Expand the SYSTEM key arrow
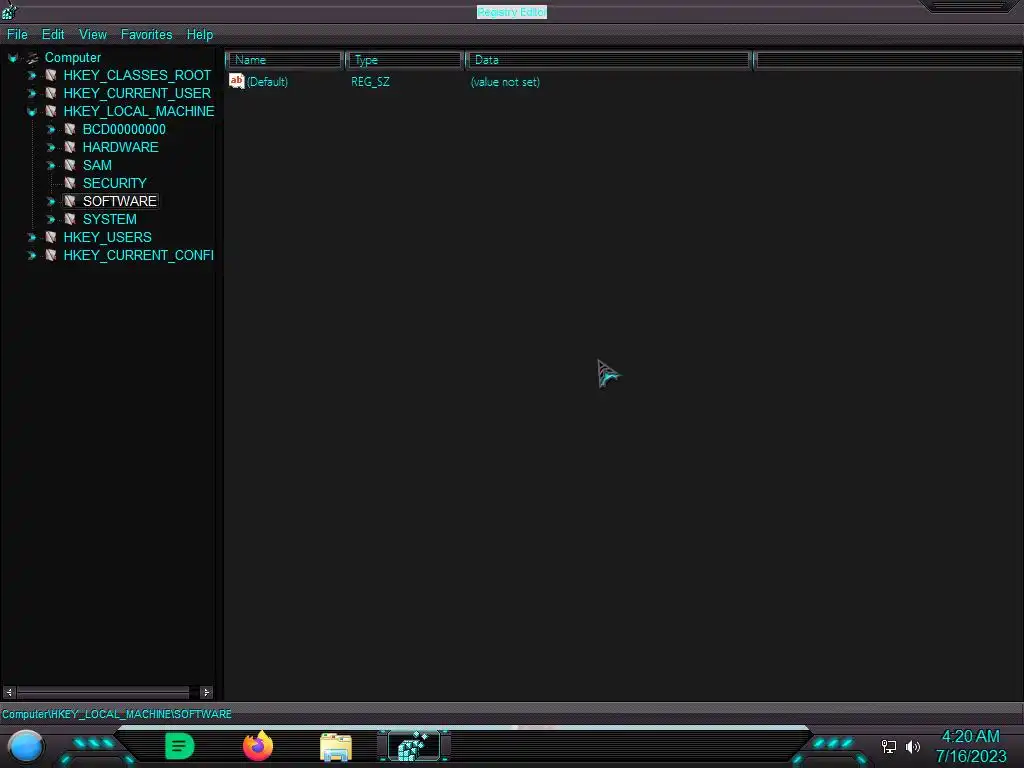This screenshot has height=768, width=1024. (x=50, y=219)
